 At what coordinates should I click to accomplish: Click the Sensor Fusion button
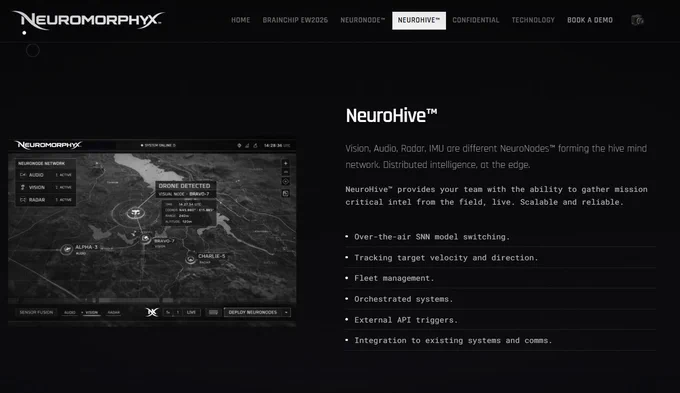pos(36,312)
